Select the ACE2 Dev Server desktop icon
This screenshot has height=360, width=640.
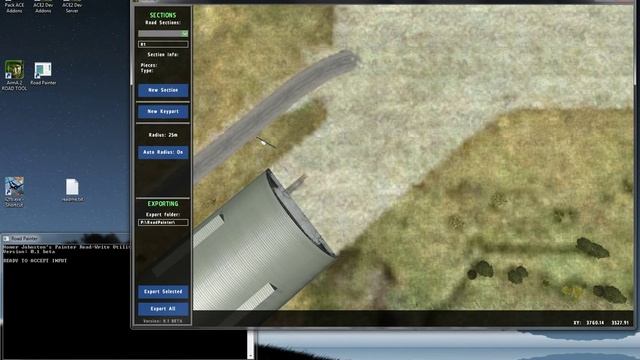(72, 7)
